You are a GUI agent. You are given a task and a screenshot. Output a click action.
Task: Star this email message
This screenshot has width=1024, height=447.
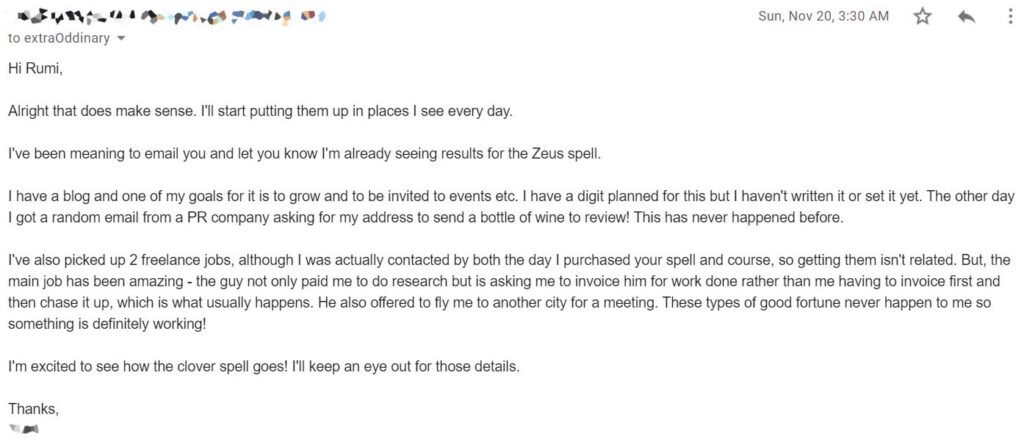(921, 16)
